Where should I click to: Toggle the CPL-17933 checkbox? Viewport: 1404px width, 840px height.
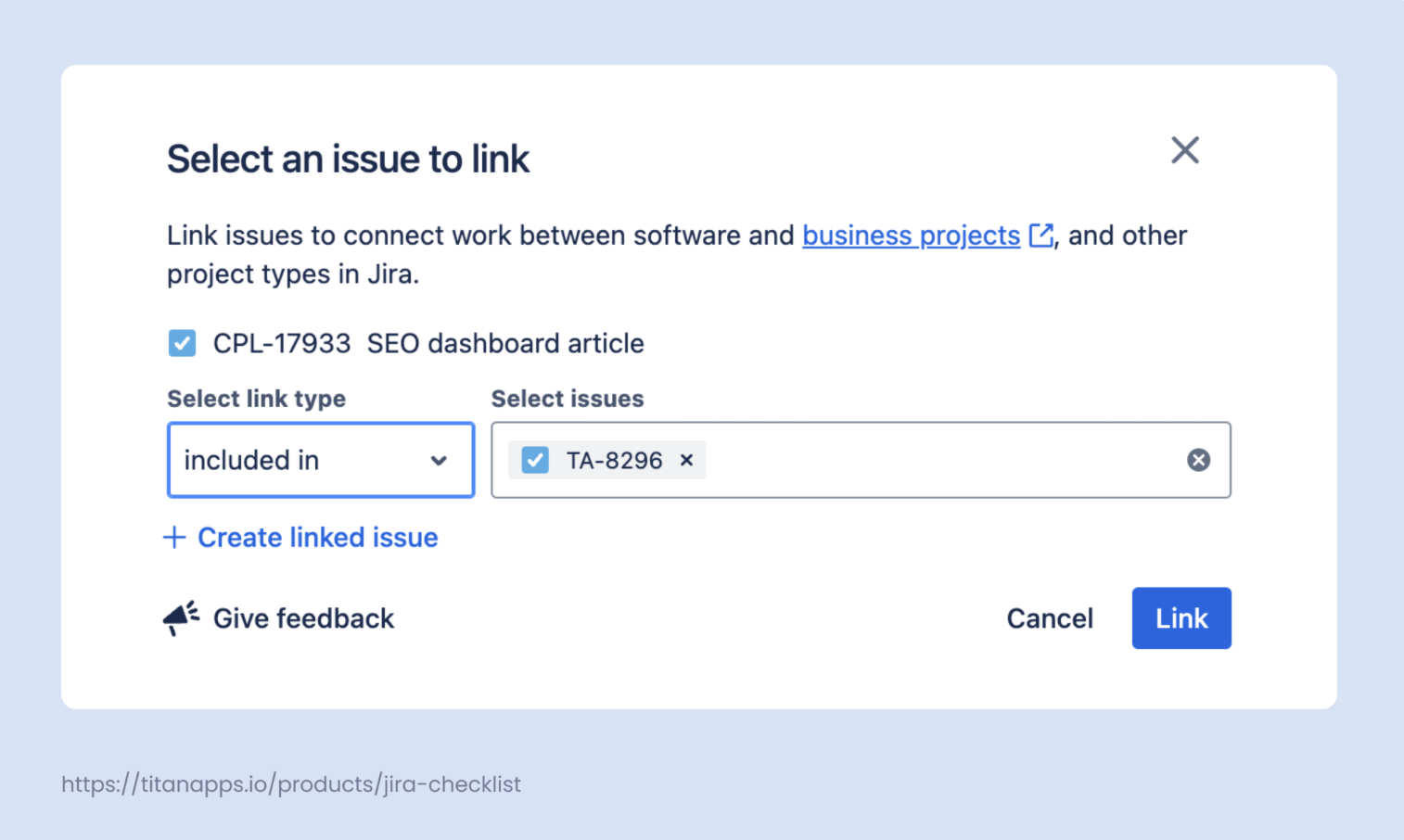coord(183,343)
